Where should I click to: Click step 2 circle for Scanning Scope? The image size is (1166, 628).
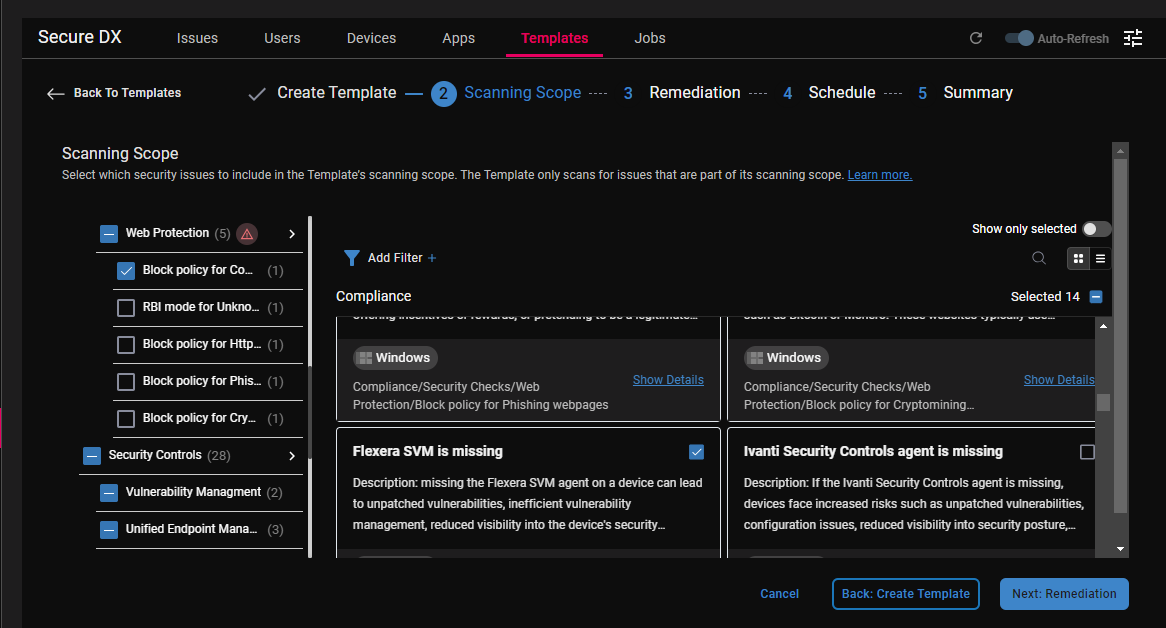443,94
